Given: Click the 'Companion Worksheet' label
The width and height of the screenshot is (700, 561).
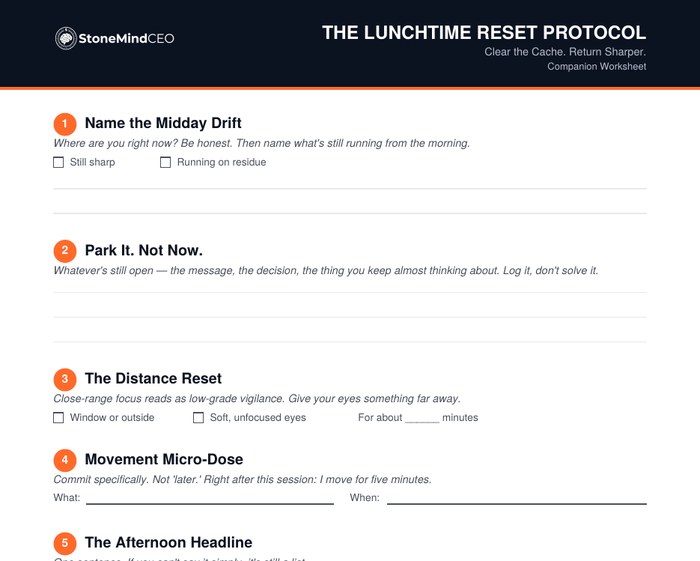Looking at the screenshot, I should 597,66.
